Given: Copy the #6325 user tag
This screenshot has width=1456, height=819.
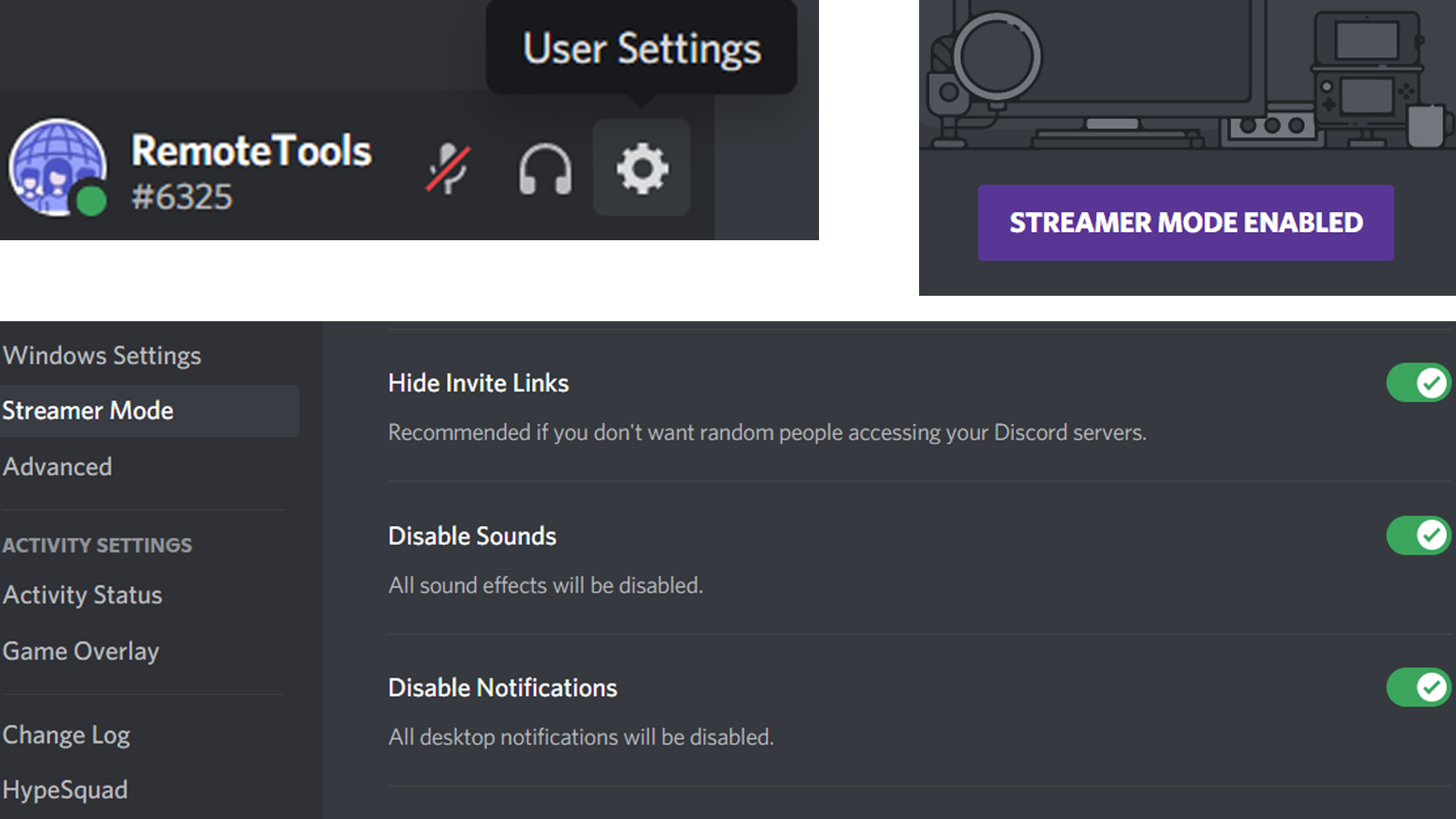Looking at the screenshot, I should pos(182,197).
